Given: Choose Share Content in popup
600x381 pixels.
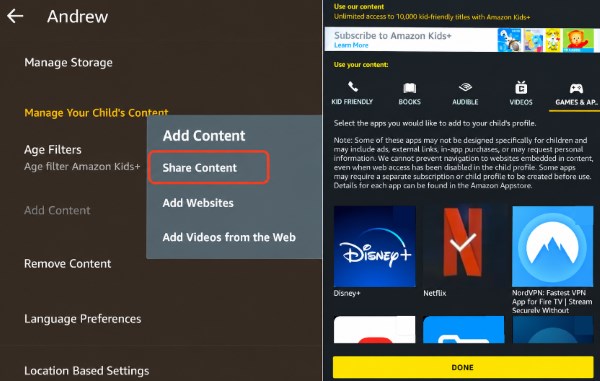Looking at the screenshot, I should coord(209,168).
